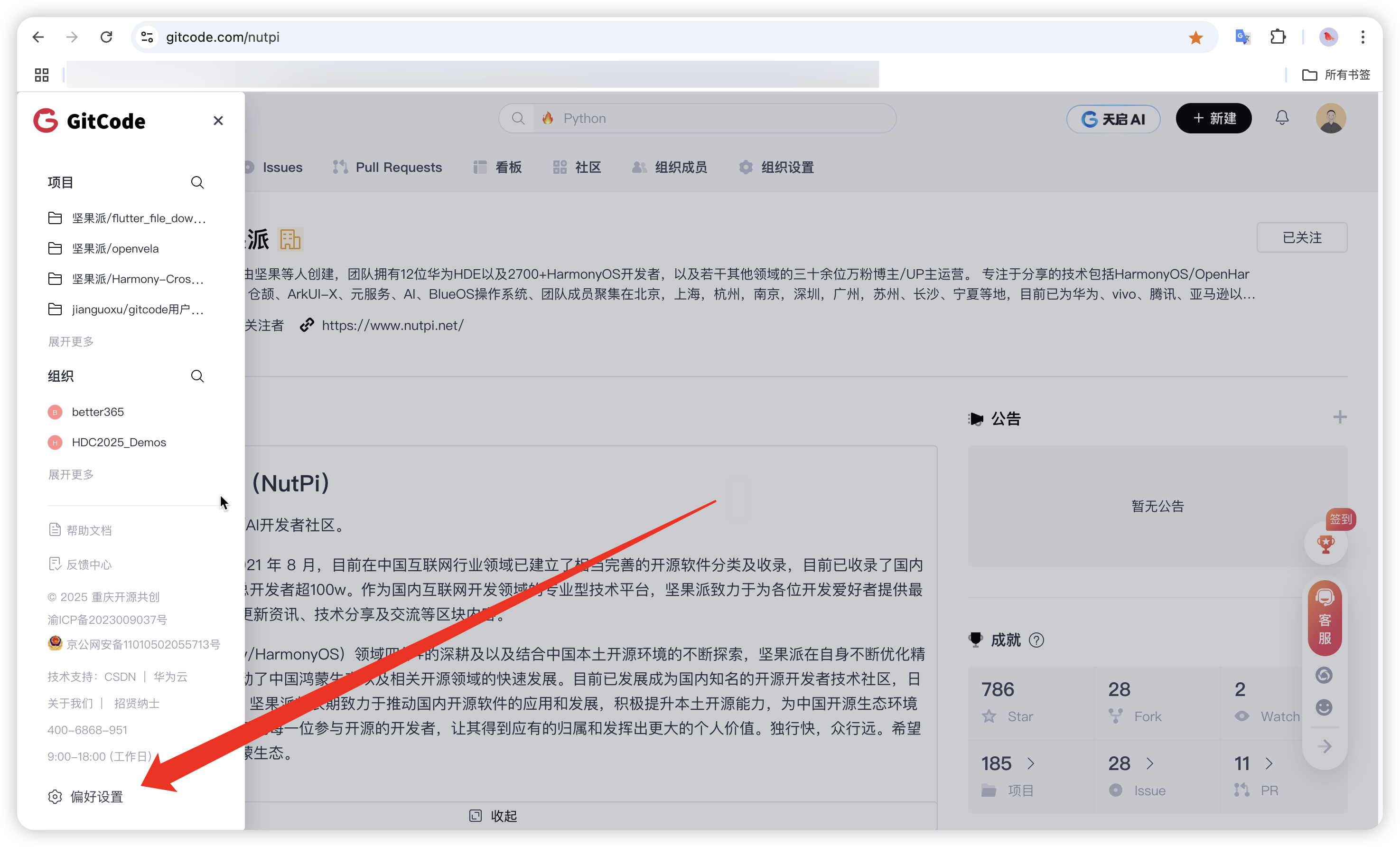This screenshot has width=1400, height=847.
Task: Open Google Translate extension icon
Action: click(1242, 37)
